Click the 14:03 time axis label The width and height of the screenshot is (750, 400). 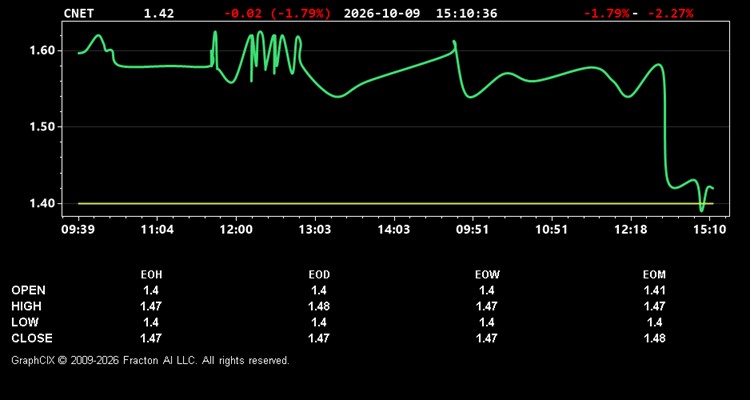(394, 230)
